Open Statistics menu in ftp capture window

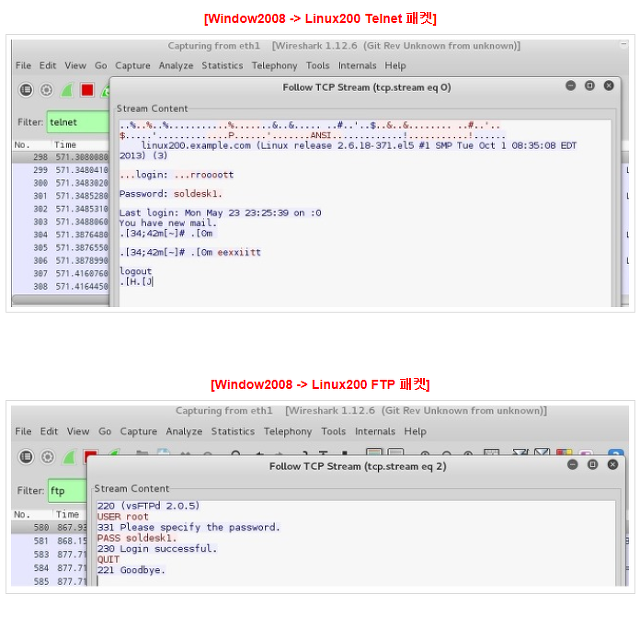click(233, 431)
